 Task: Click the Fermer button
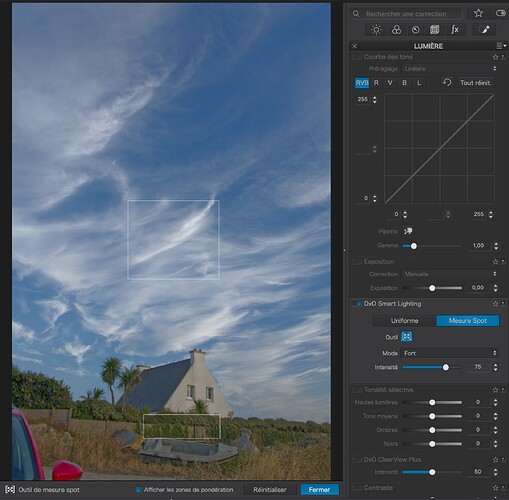click(319, 490)
